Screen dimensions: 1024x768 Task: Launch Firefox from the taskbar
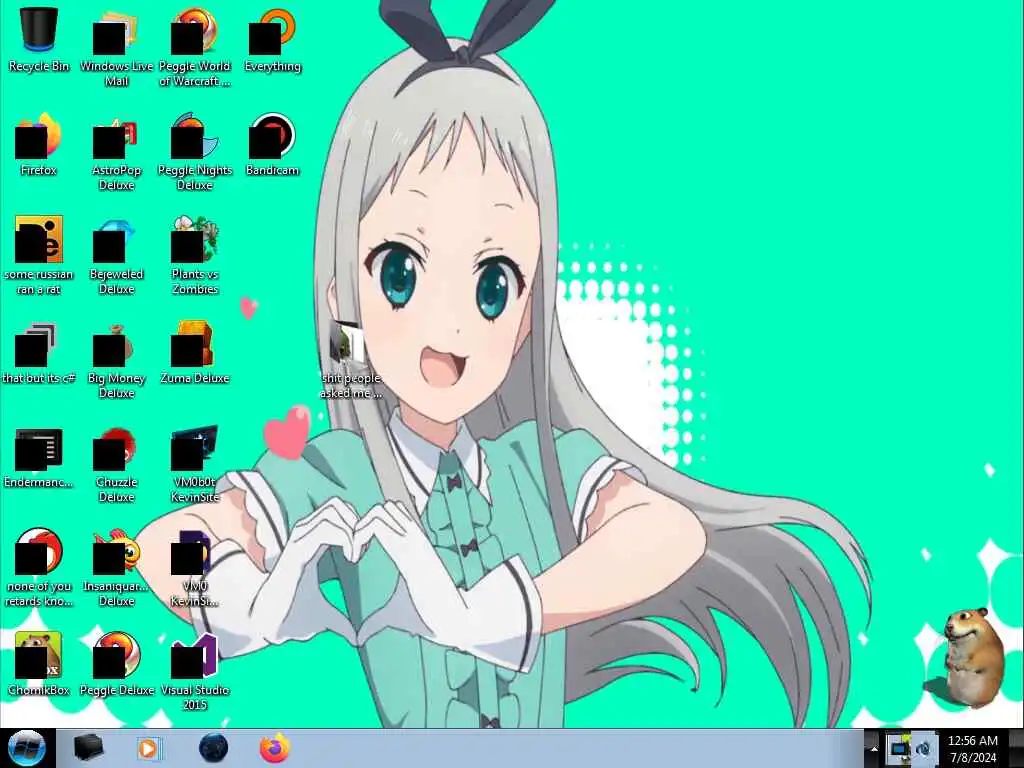[275, 748]
